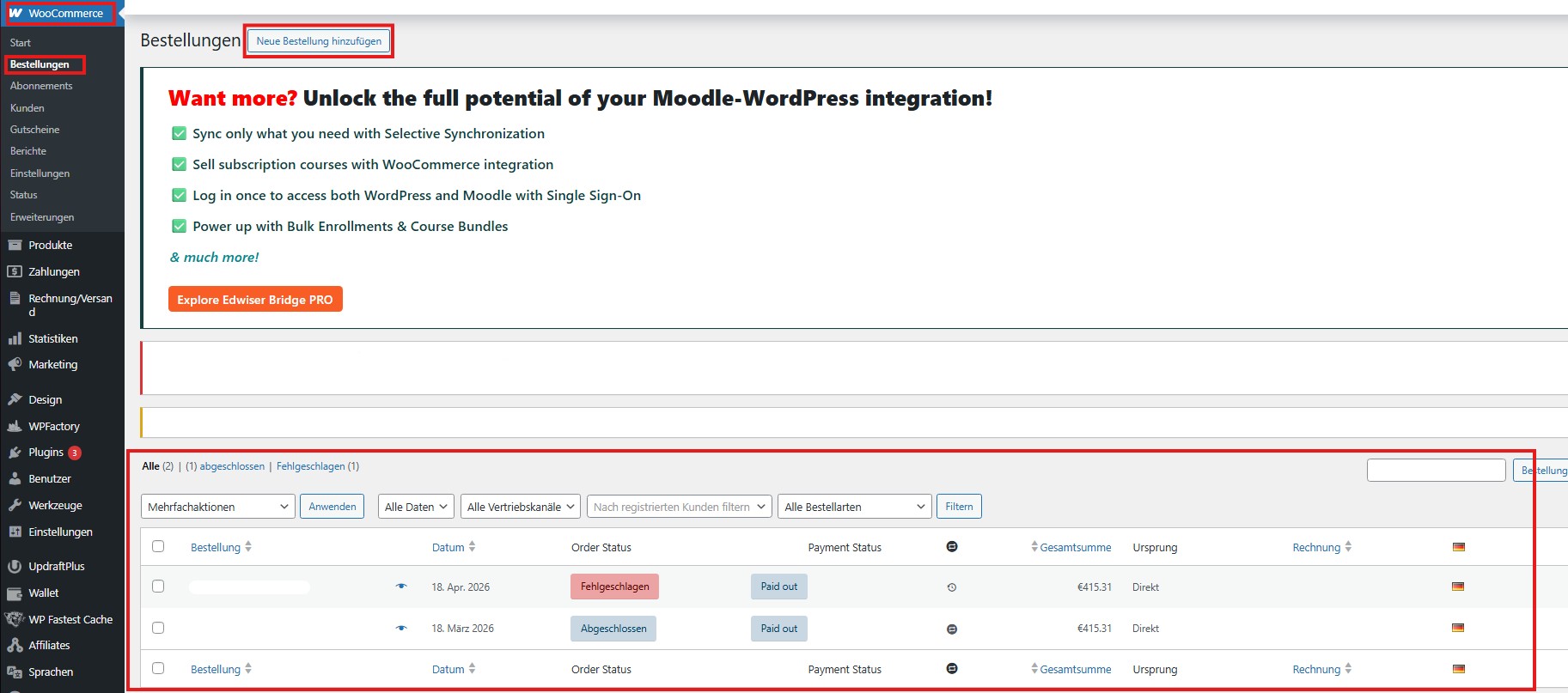The width and height of the screenshot is (1568, 693).
Task: Click the clock icon in the Fehlgeschlagen row
Action: coord(952,587)
